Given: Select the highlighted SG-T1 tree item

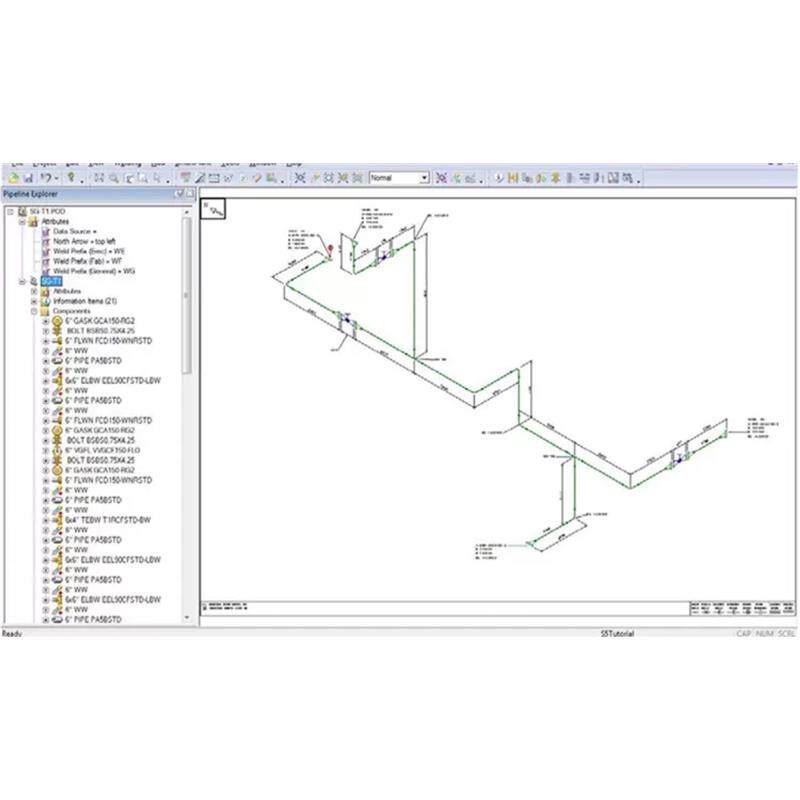Looking at the screenshot, I should pos(52,281).
